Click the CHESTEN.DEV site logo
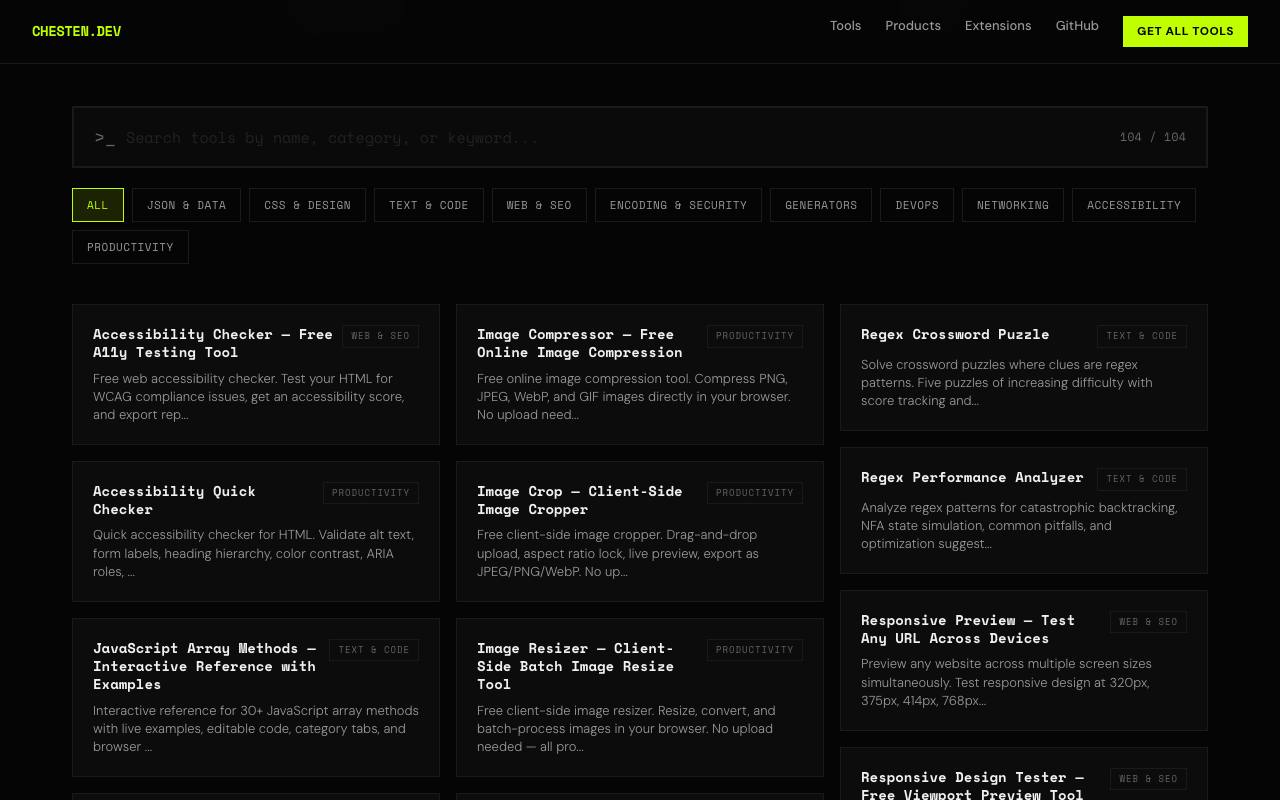1280x800 pixels. (x=76, y=31)
